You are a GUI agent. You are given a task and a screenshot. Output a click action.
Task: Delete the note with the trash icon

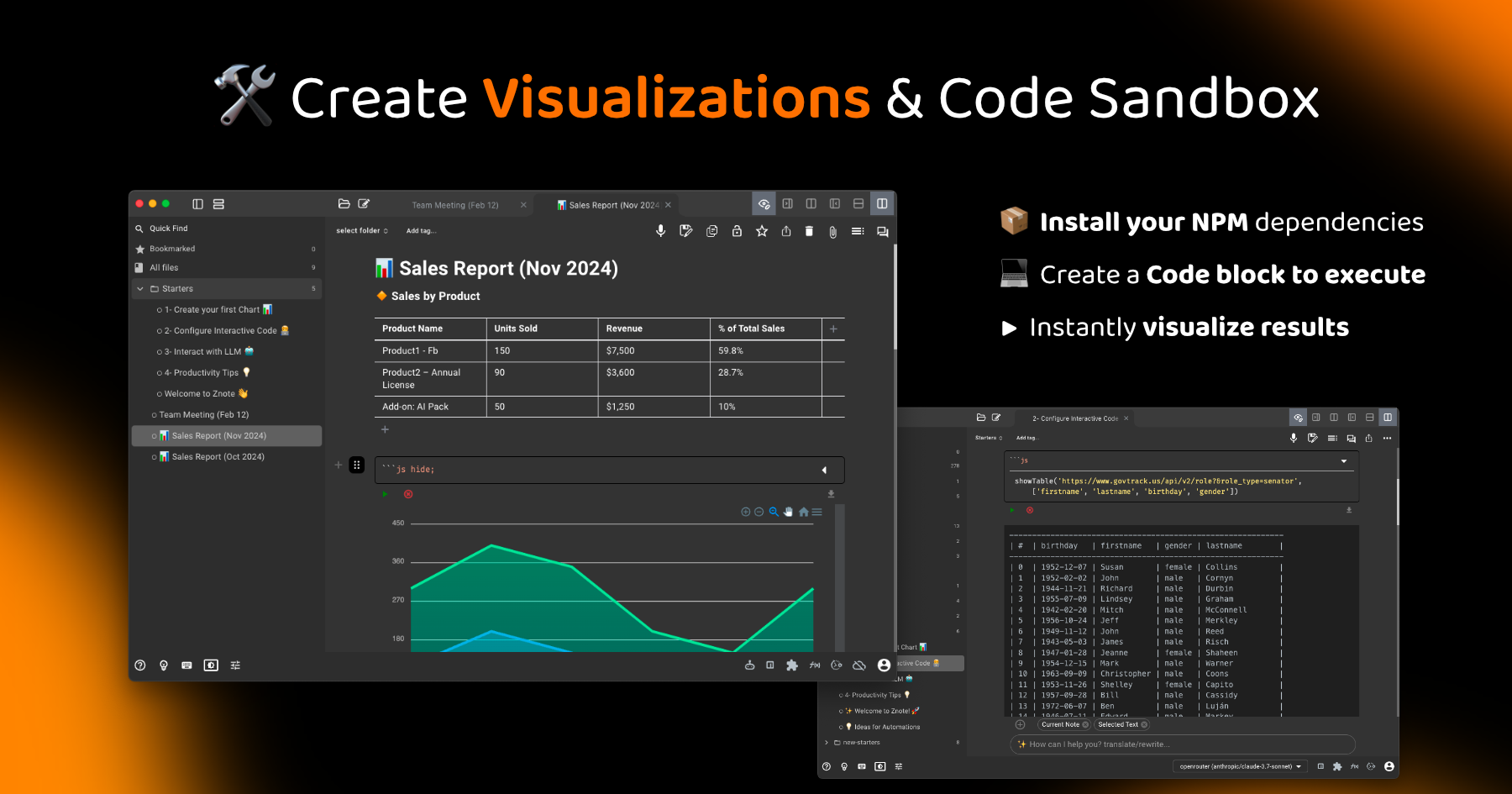[809, 231]
